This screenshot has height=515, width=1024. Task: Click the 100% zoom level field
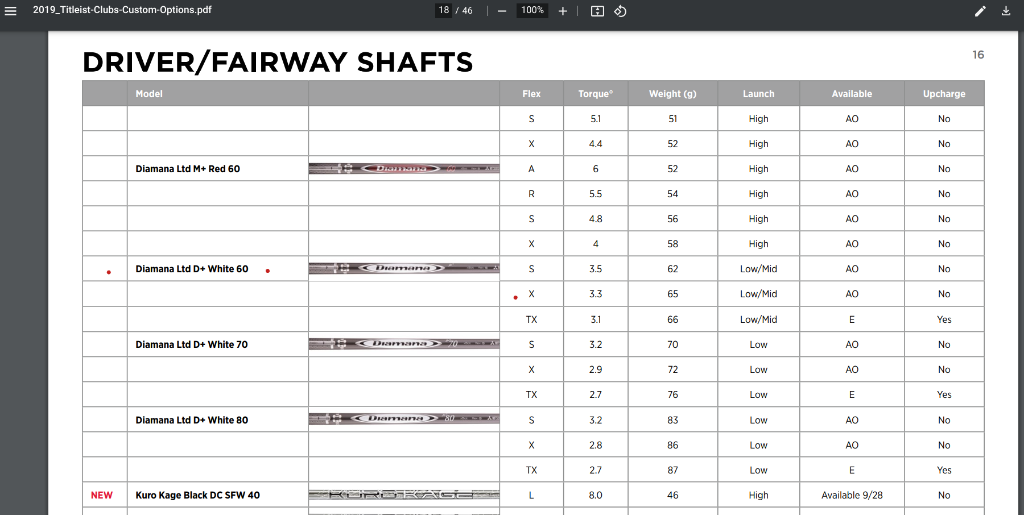pos(532,10)
